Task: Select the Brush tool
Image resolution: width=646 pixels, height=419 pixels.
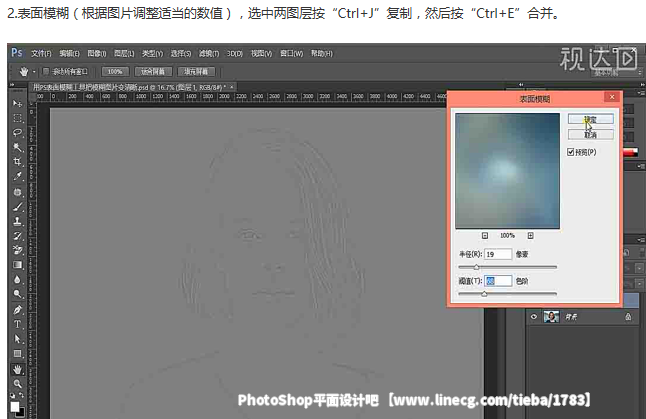Action: click(17, 207)
